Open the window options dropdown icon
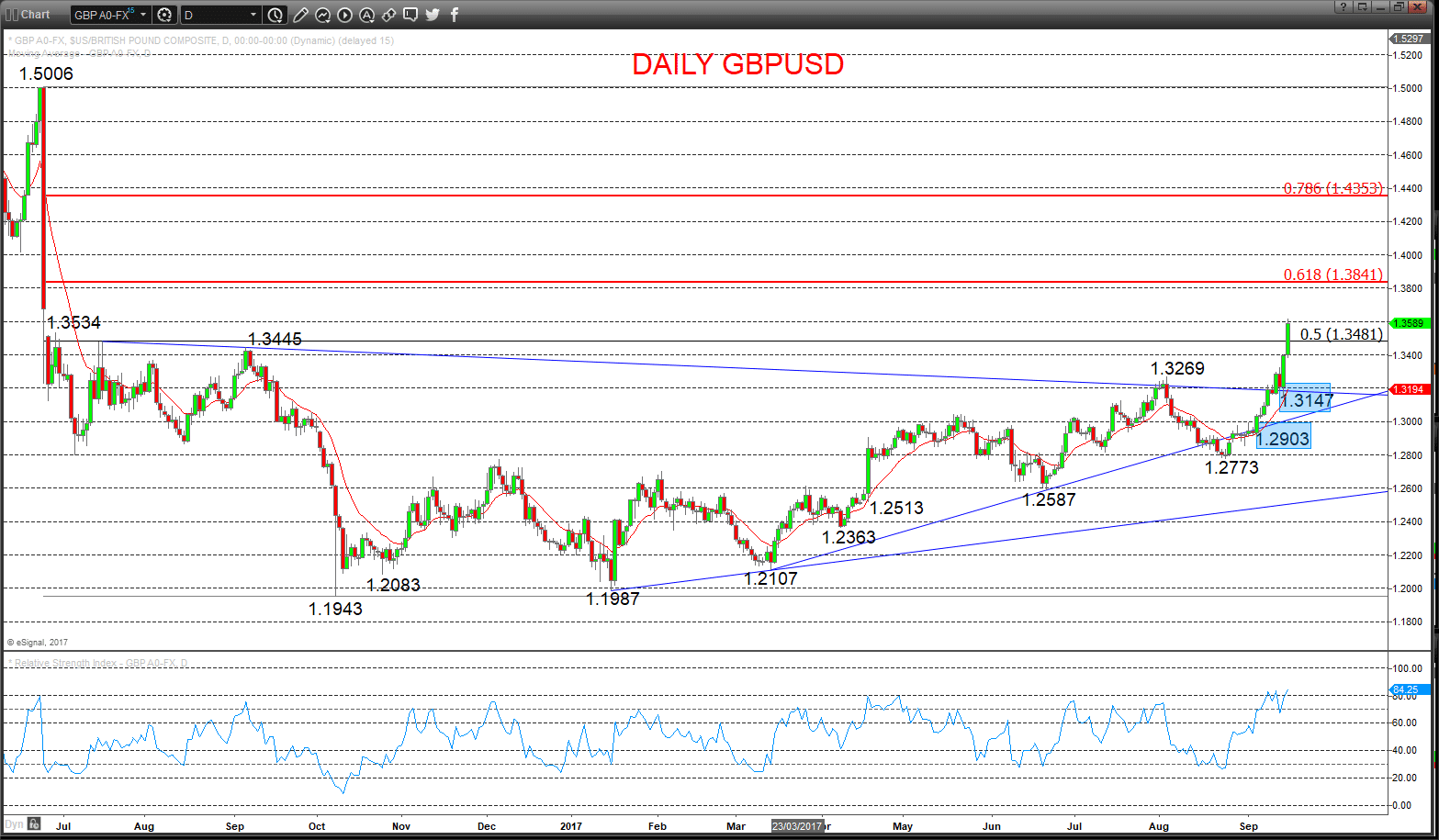 [1361, 6]
